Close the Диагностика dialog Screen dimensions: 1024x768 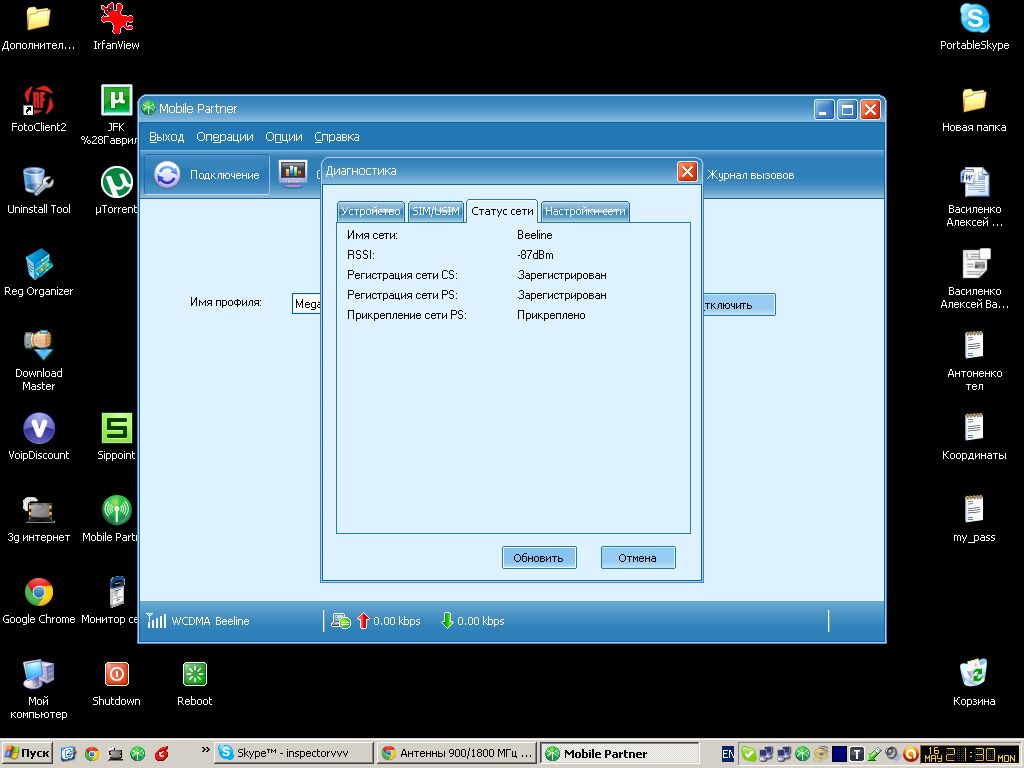687,171
